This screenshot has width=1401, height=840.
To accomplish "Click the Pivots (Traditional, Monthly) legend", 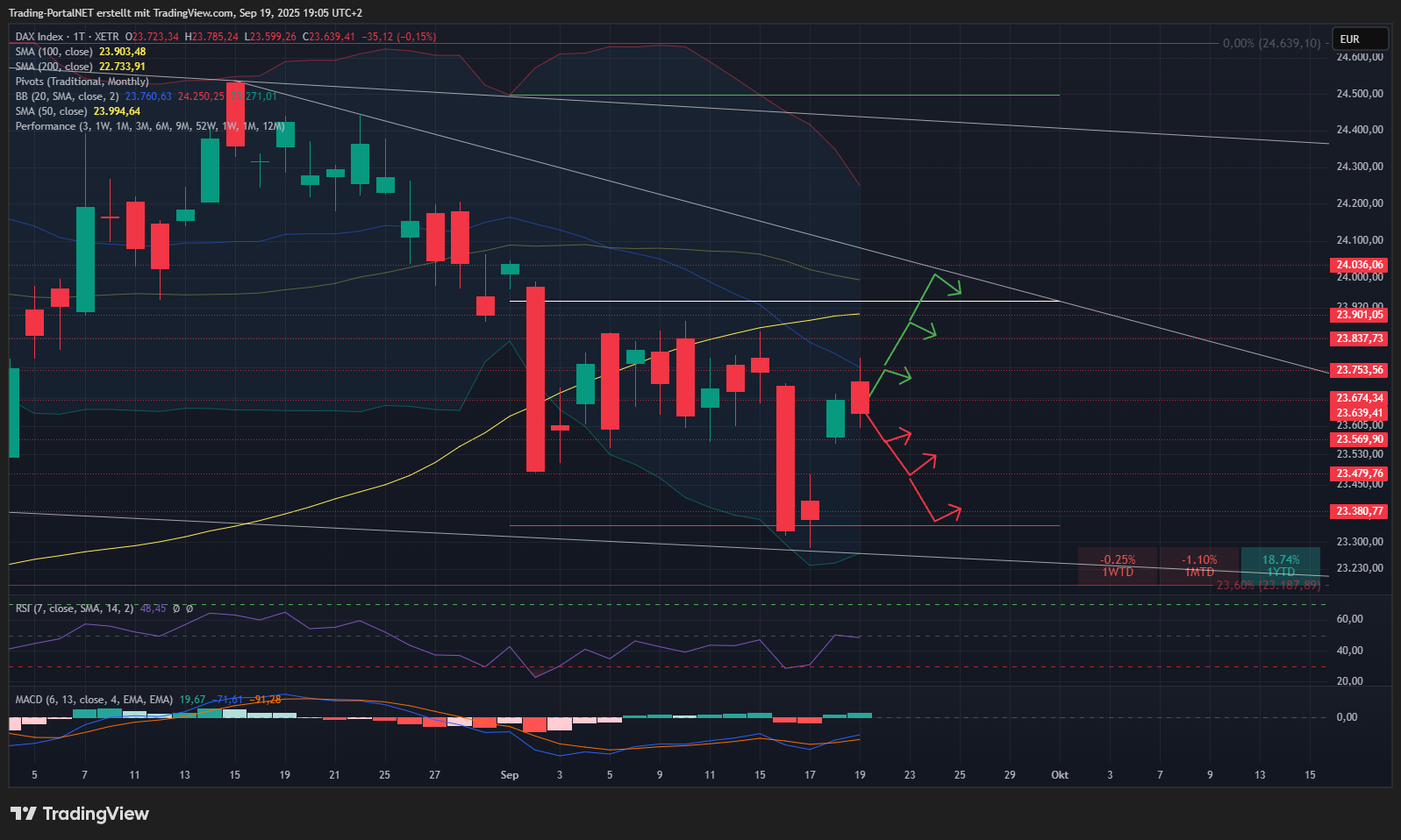I will pos(82,82).
